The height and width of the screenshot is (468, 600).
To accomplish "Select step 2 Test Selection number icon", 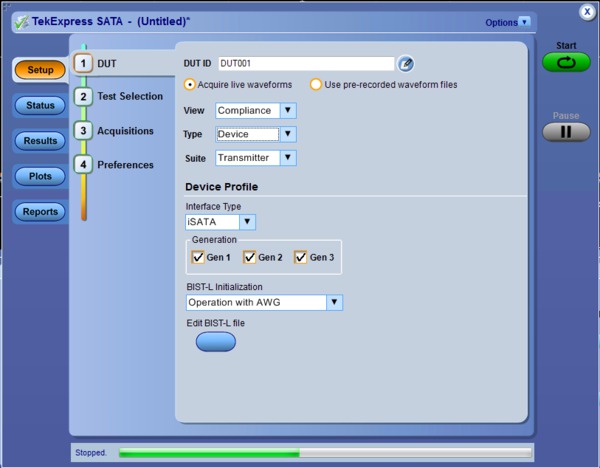I will 84,97.
